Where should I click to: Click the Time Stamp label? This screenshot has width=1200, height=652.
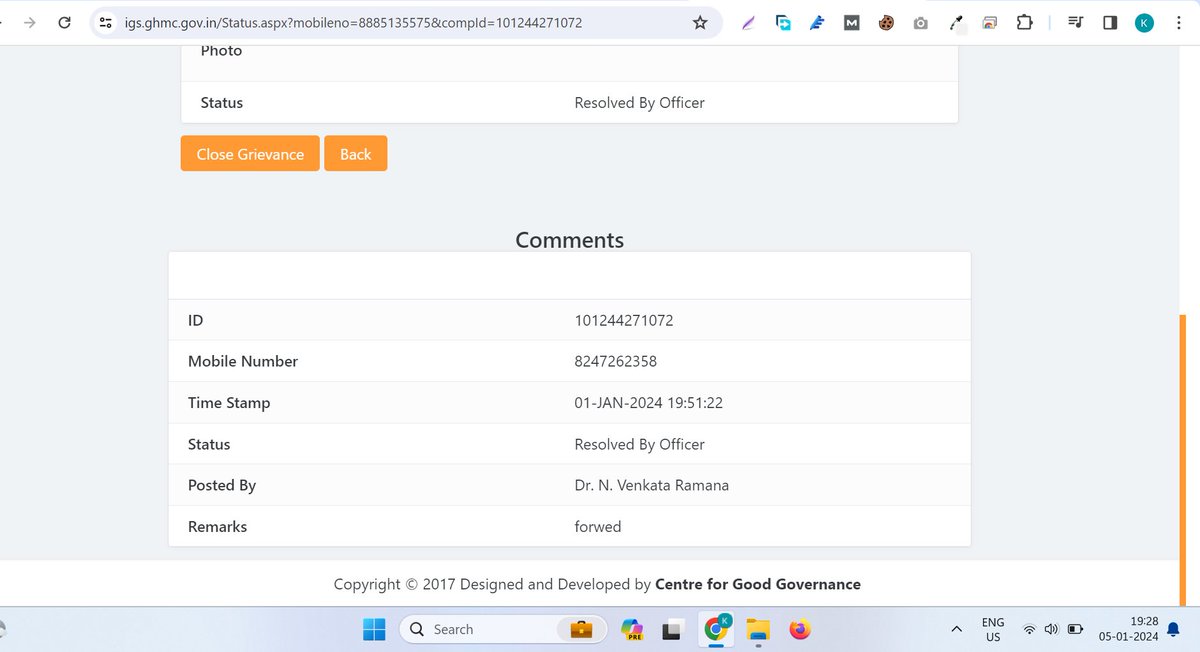pyautogui.click(x=229, y=403)
